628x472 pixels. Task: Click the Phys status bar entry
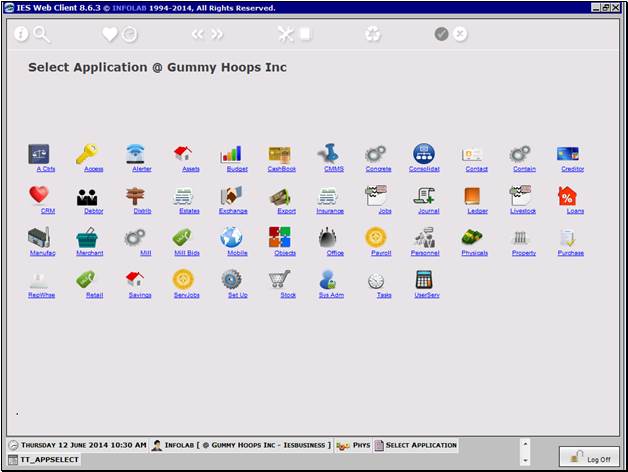click(353, 445)
